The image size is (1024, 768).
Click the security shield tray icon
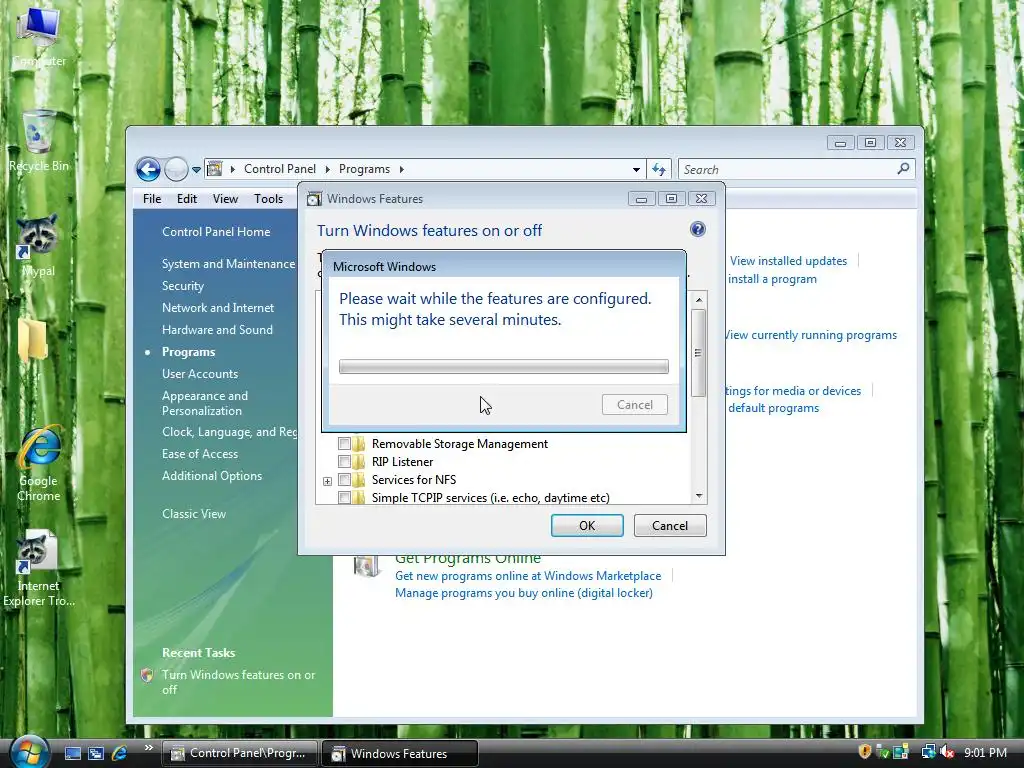[x=865, y=752]
